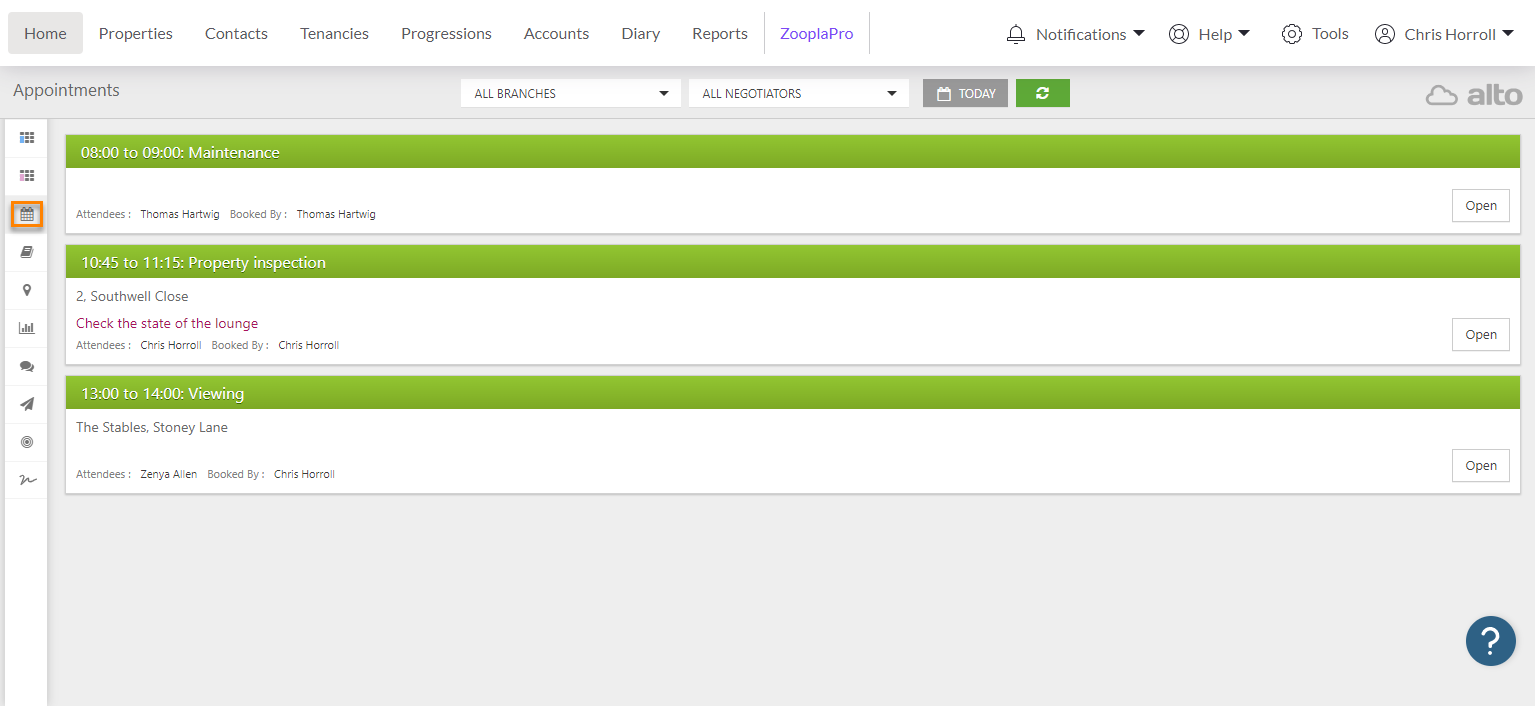1535x706 pixels.
Task: Click the 13:00 to 14:00 Viewing header
Action: [x=793, y=393]
